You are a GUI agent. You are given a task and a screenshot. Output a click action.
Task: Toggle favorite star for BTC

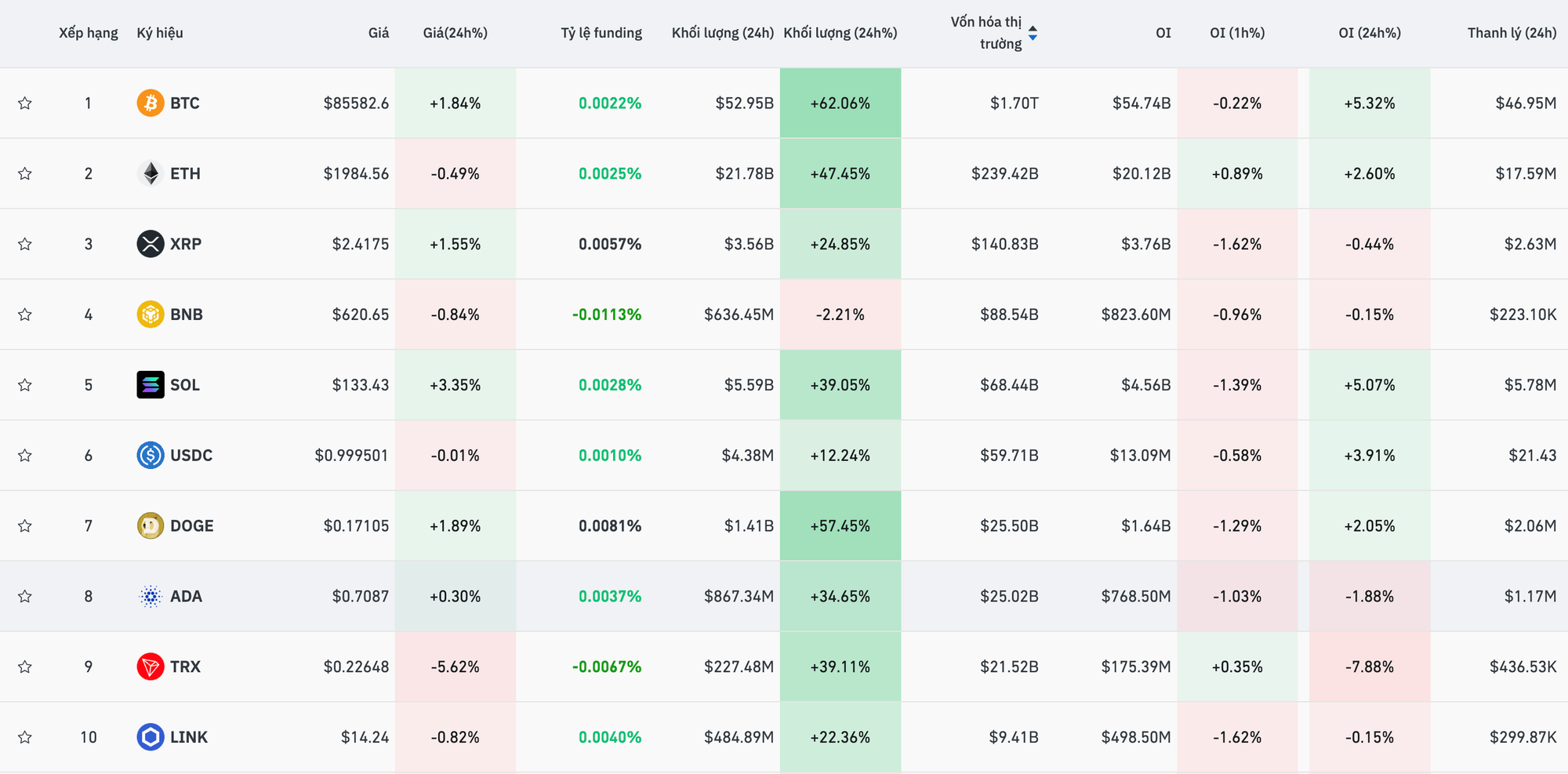[x=25, y=104]
